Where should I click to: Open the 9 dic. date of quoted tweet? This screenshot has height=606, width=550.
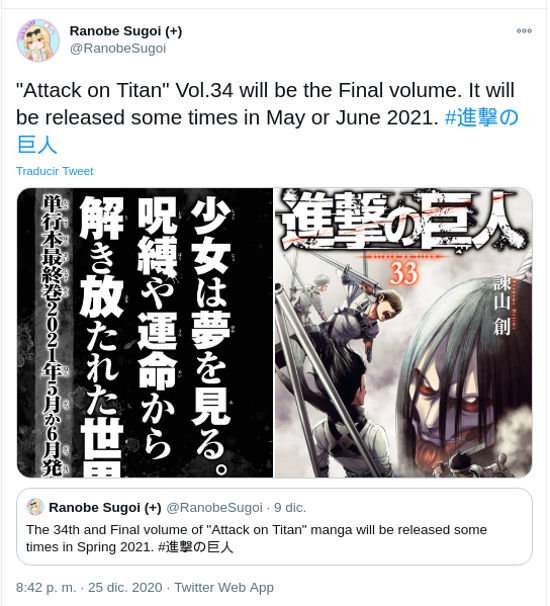coord(290,507)
